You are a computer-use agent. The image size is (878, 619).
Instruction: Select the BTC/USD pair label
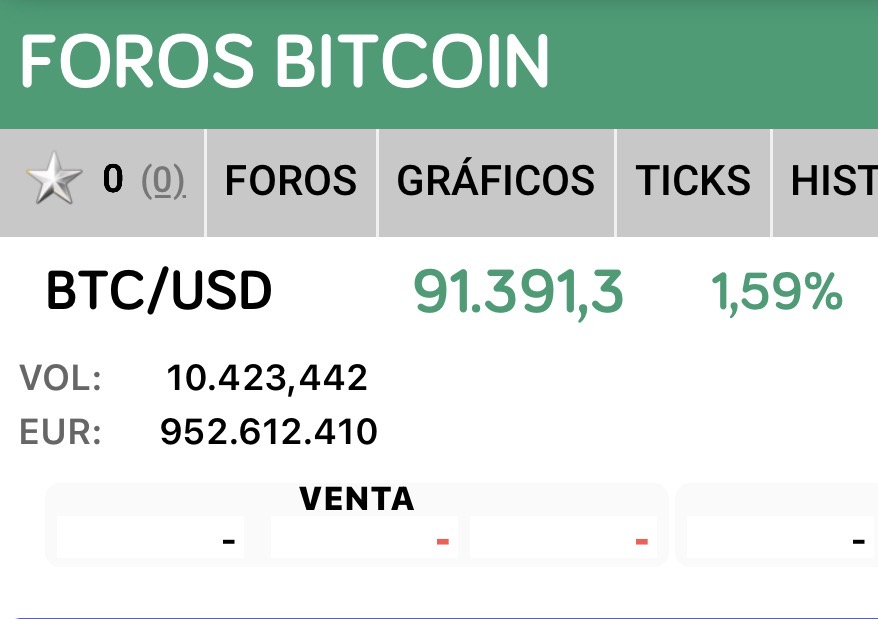coord(159,292)
